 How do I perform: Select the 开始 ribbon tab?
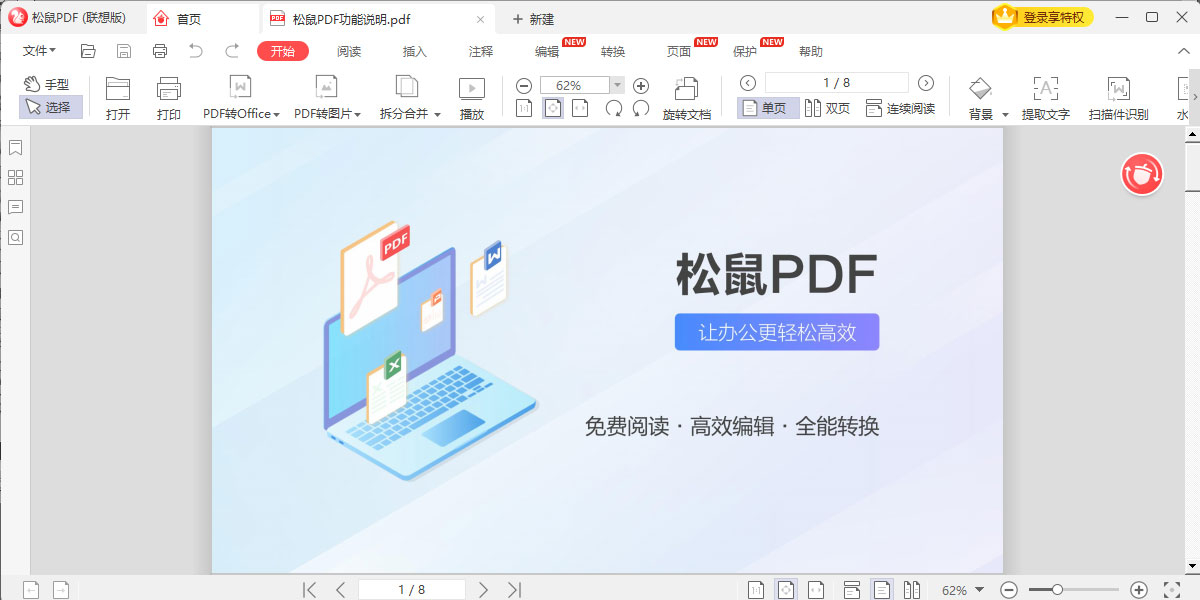tap(283, 52)
